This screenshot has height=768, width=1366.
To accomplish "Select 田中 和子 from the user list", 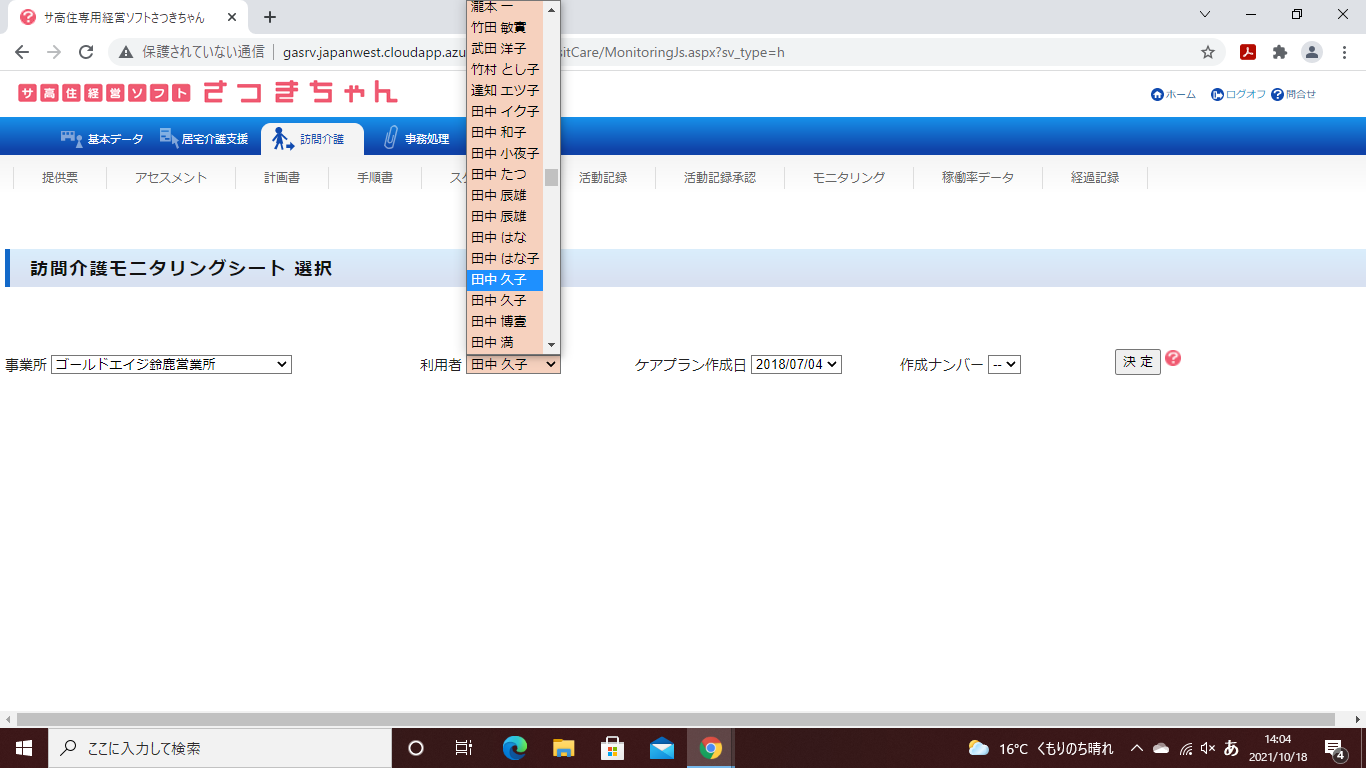I will tap(498, 132).
